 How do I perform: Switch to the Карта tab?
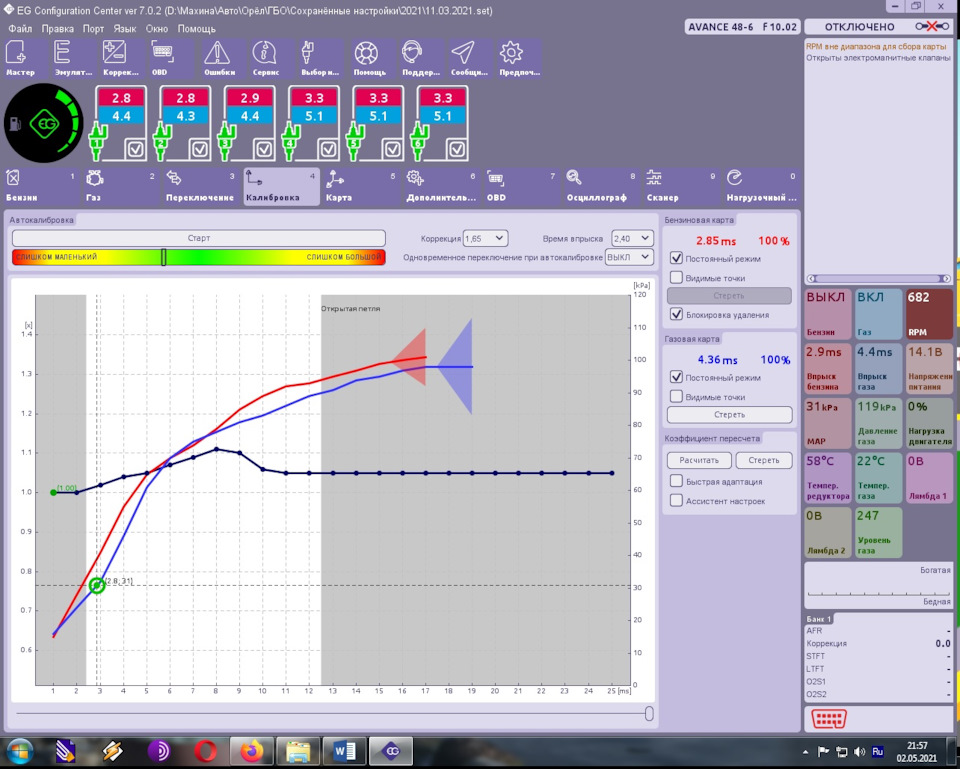click(x=360, y=187)
